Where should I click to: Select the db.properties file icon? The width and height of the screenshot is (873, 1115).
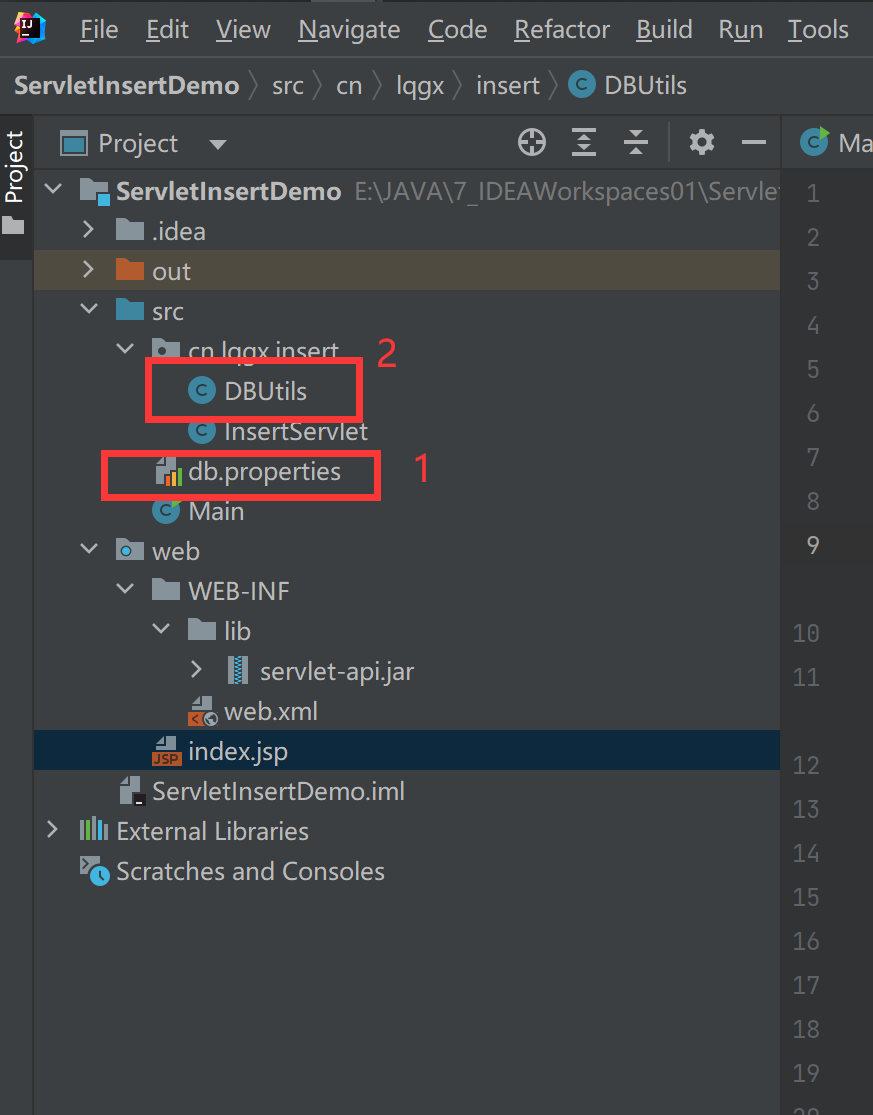pos(168,471)
